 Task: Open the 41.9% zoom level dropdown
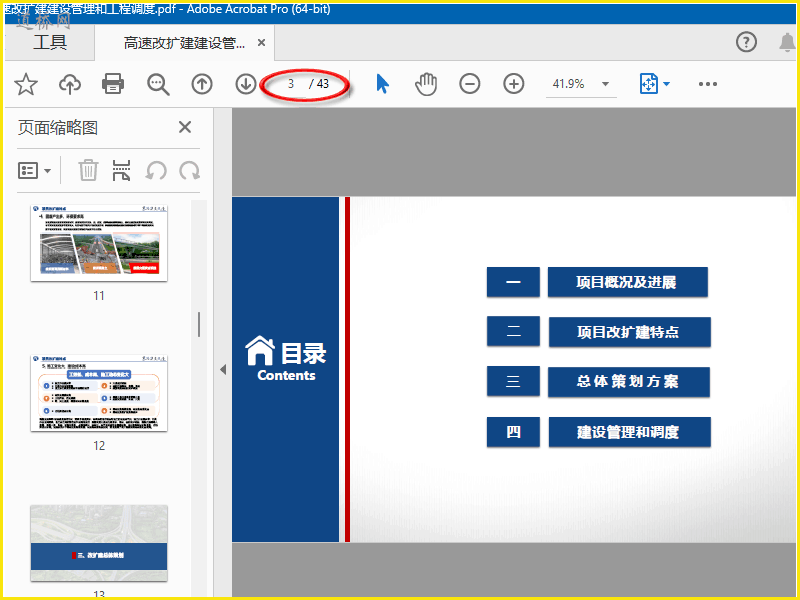606,84
